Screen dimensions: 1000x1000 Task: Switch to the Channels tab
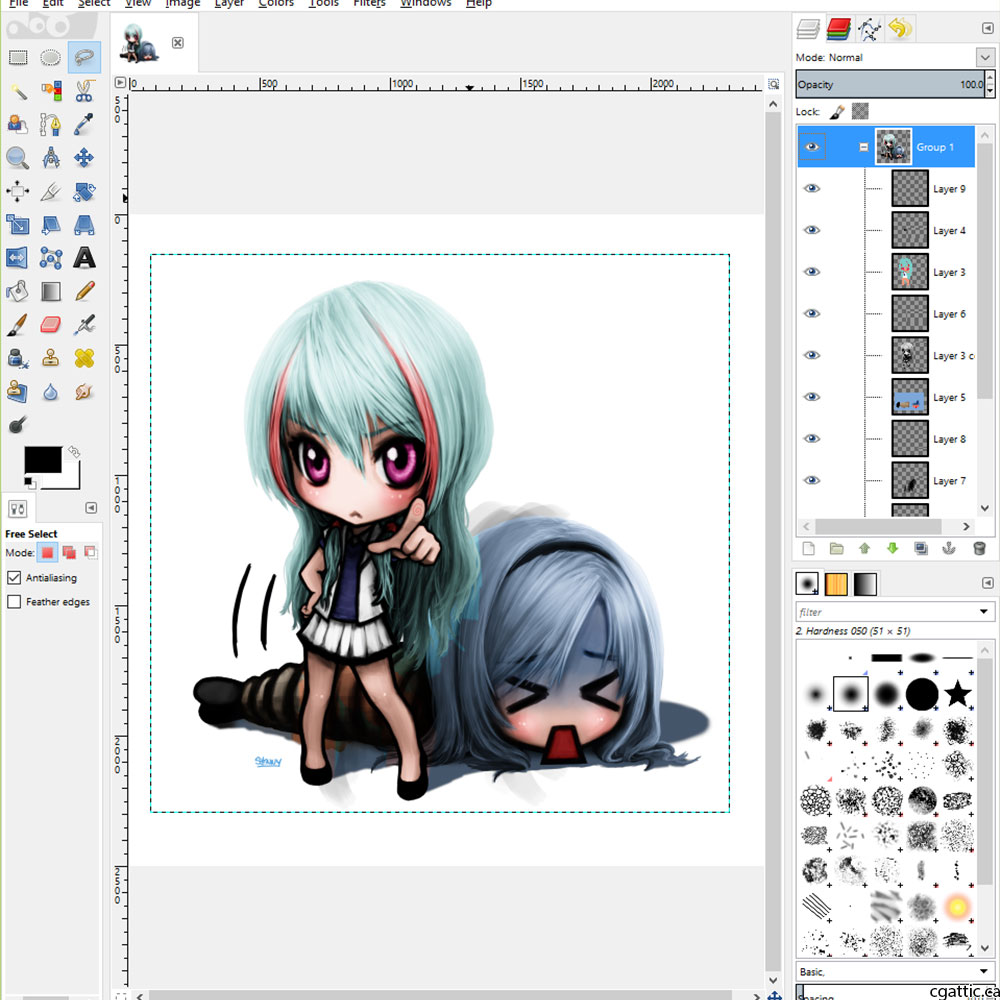(x=839, y=29)
